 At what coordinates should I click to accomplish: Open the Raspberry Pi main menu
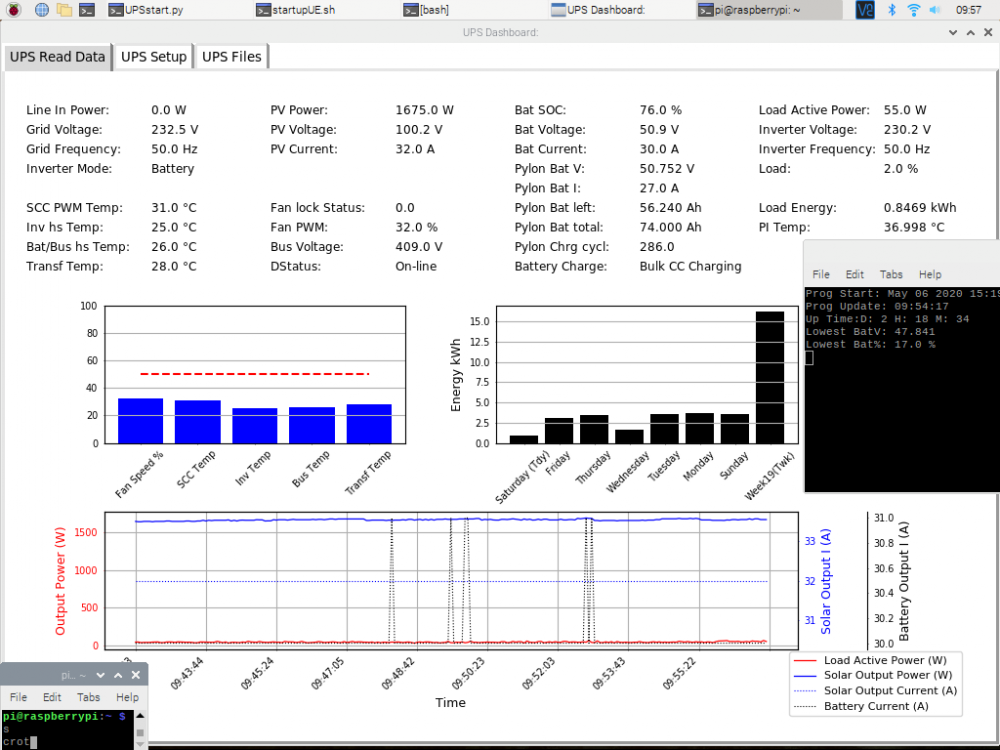13,10
